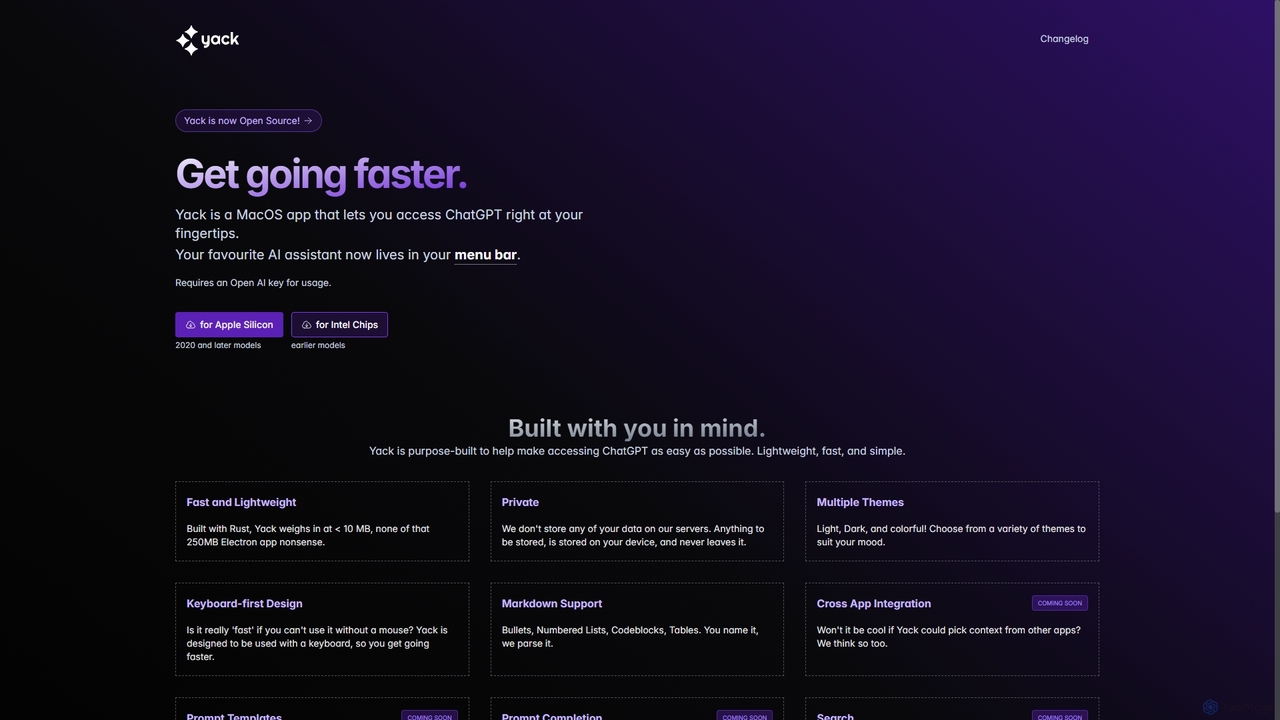Click the 'Light, Dark, and colorful!' description

951,536
